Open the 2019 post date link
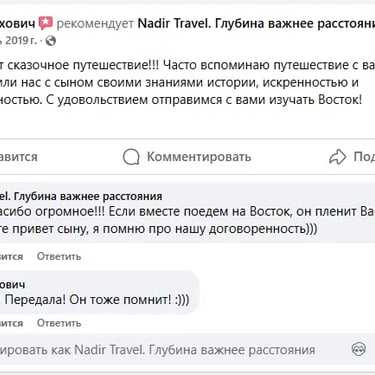 click(18, 41)
